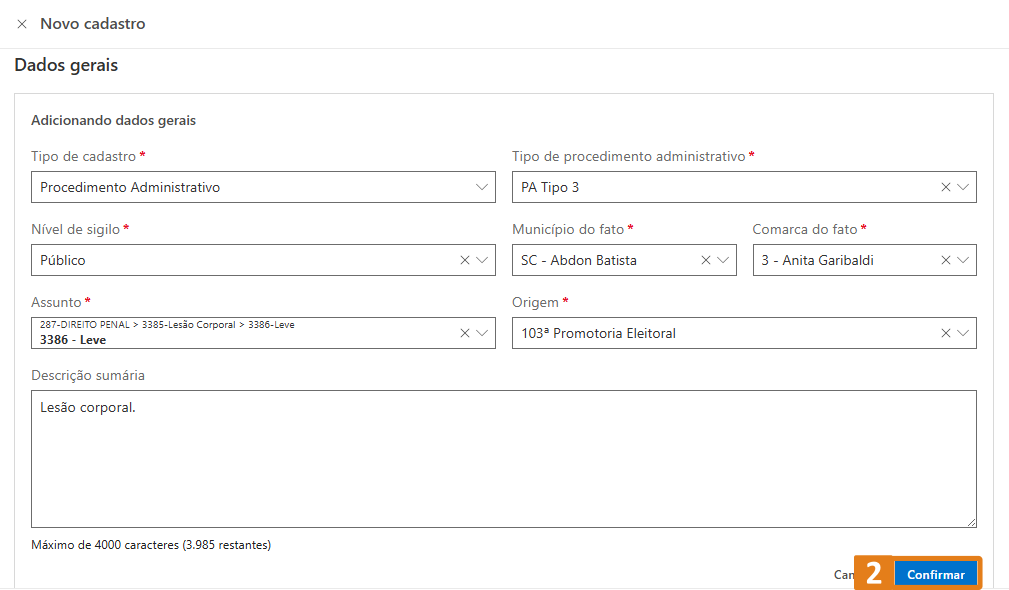1009x590 pixels.
Task: Clear the 3386 - Leve assunto
Action: click(465, 333)
